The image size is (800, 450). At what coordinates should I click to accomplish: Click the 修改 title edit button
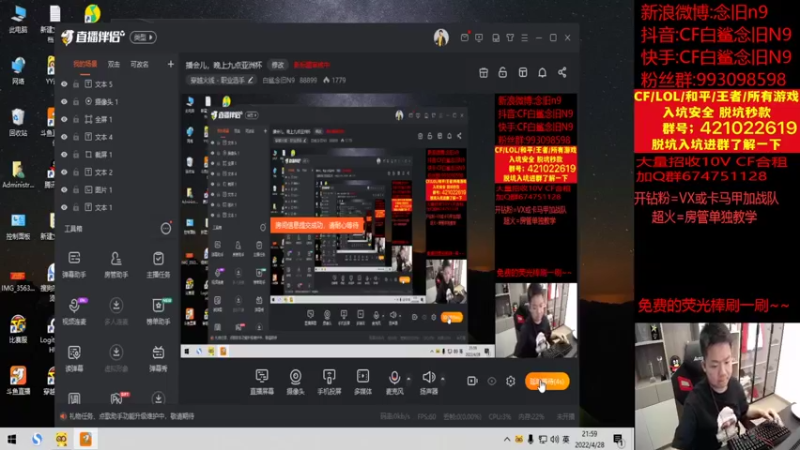coord(278,65)
